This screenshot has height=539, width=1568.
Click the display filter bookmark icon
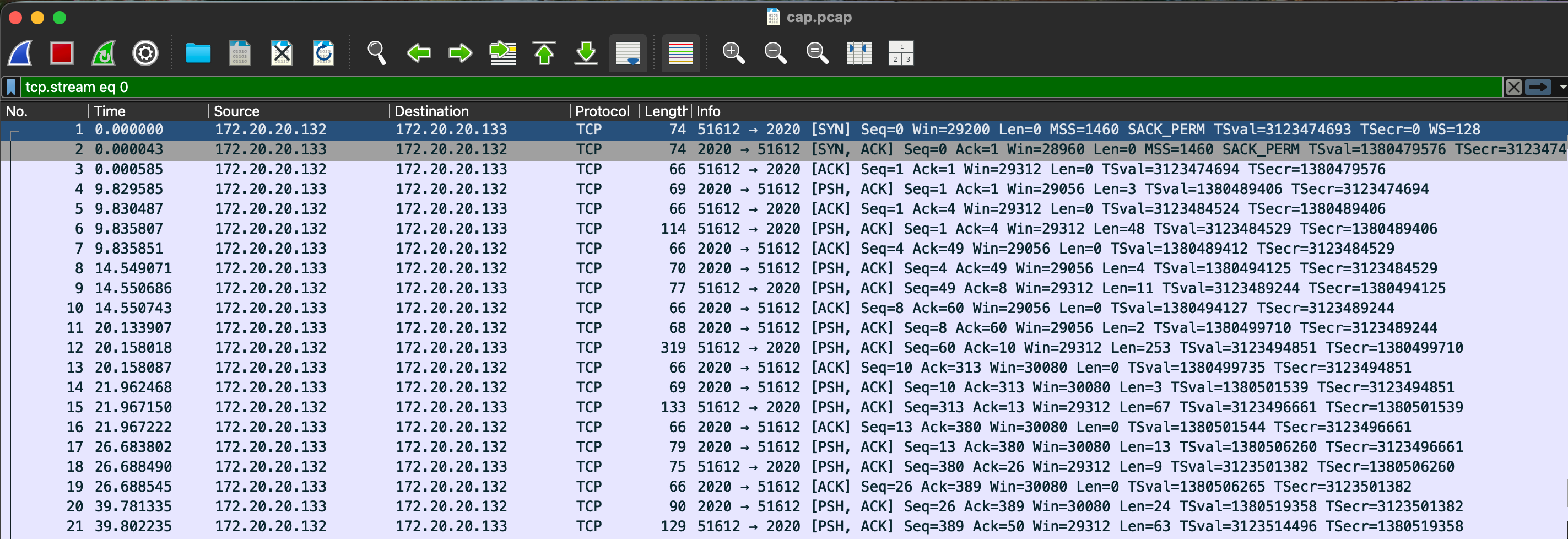[x=11, y=87]
